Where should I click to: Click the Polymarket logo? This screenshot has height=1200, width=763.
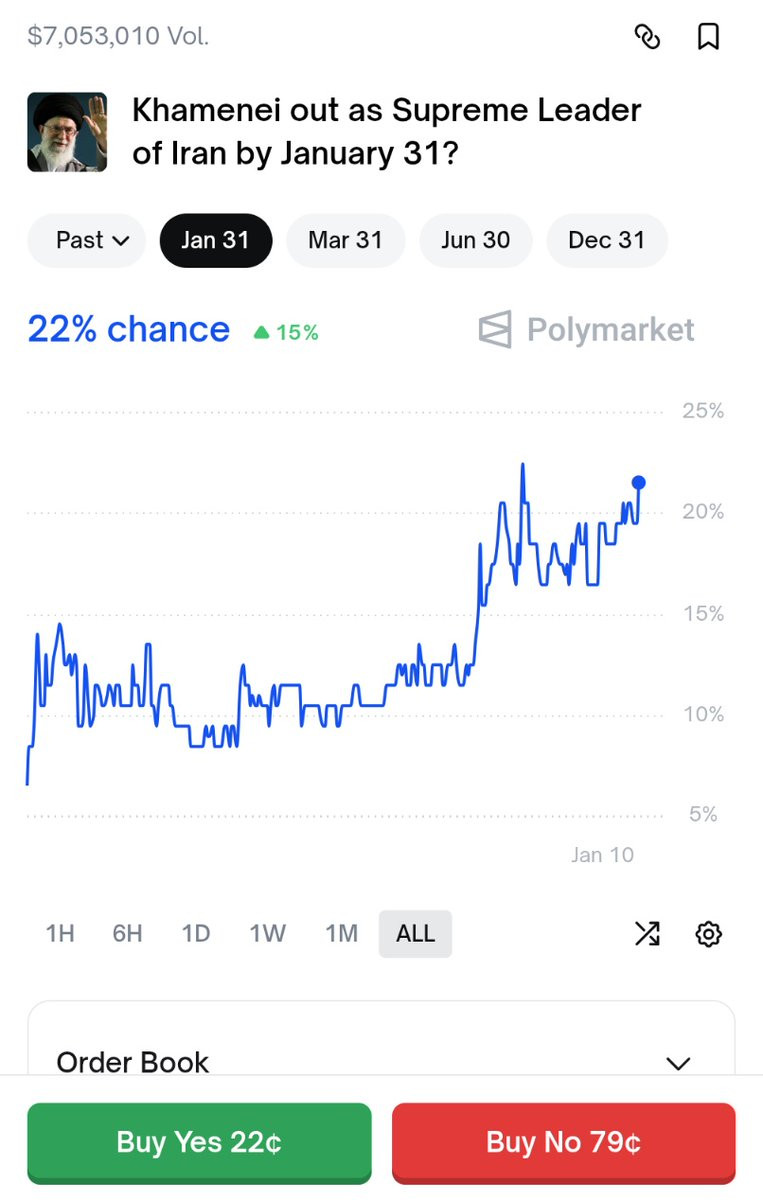point(586,329)
